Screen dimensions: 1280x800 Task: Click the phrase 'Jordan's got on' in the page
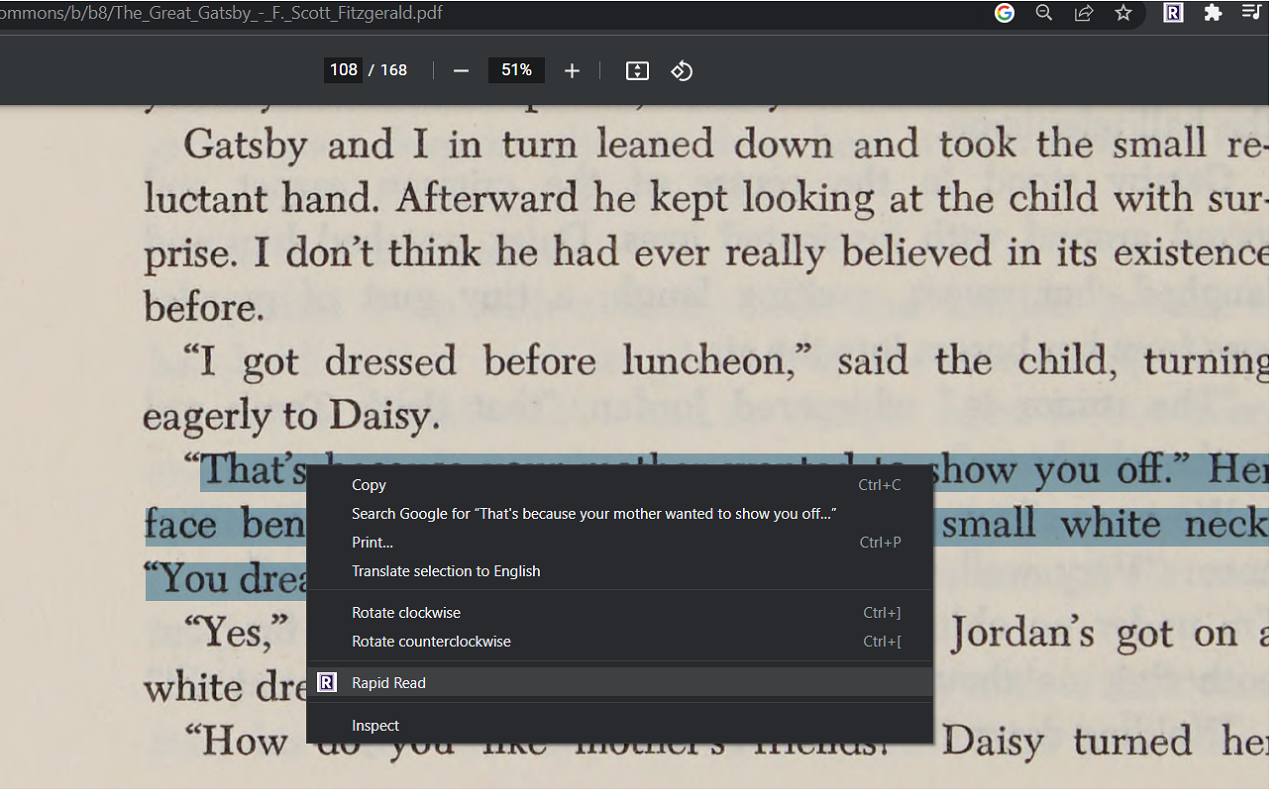click(x=1094, y=634)
